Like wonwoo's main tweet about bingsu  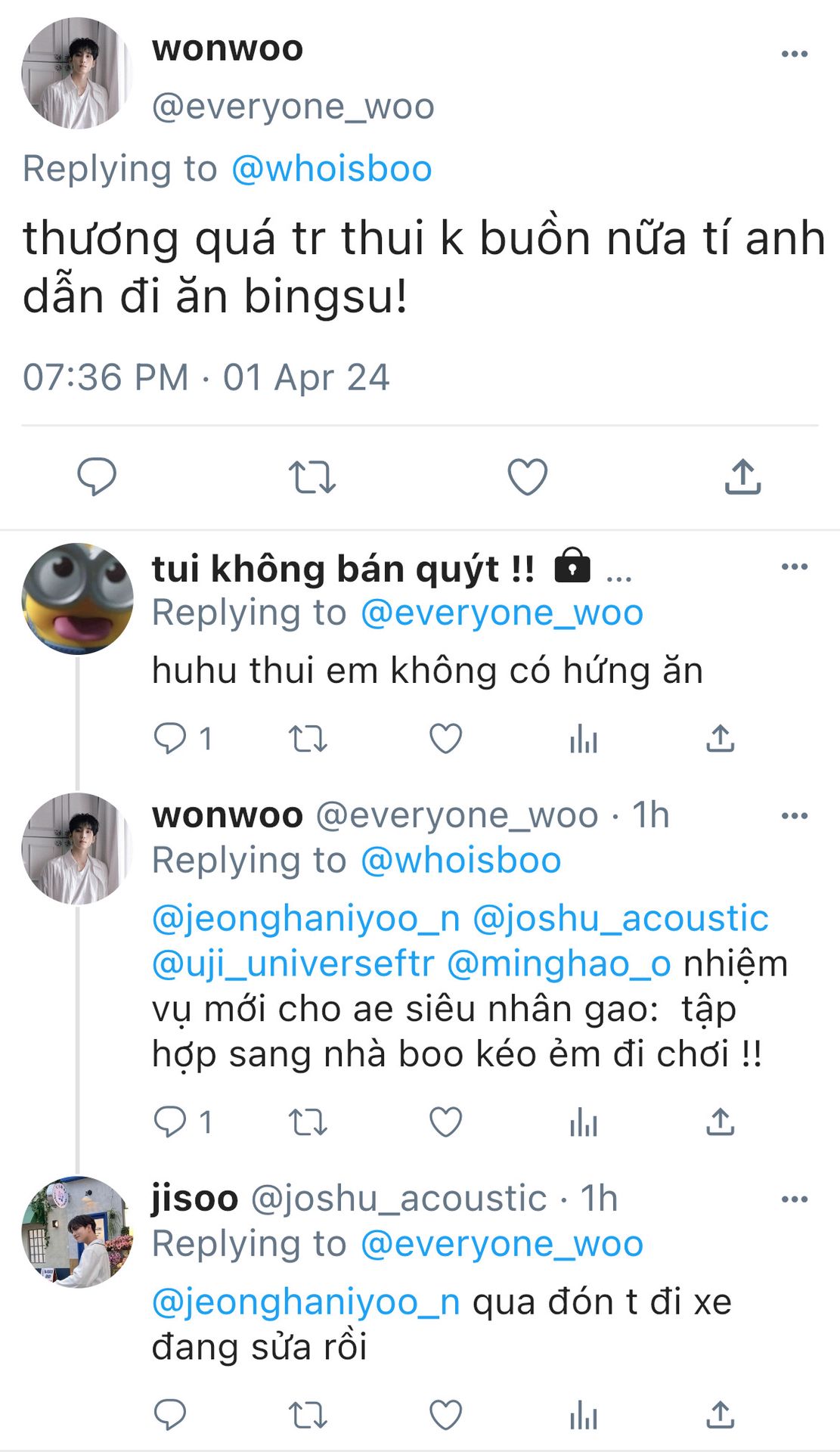pos(527,476)
